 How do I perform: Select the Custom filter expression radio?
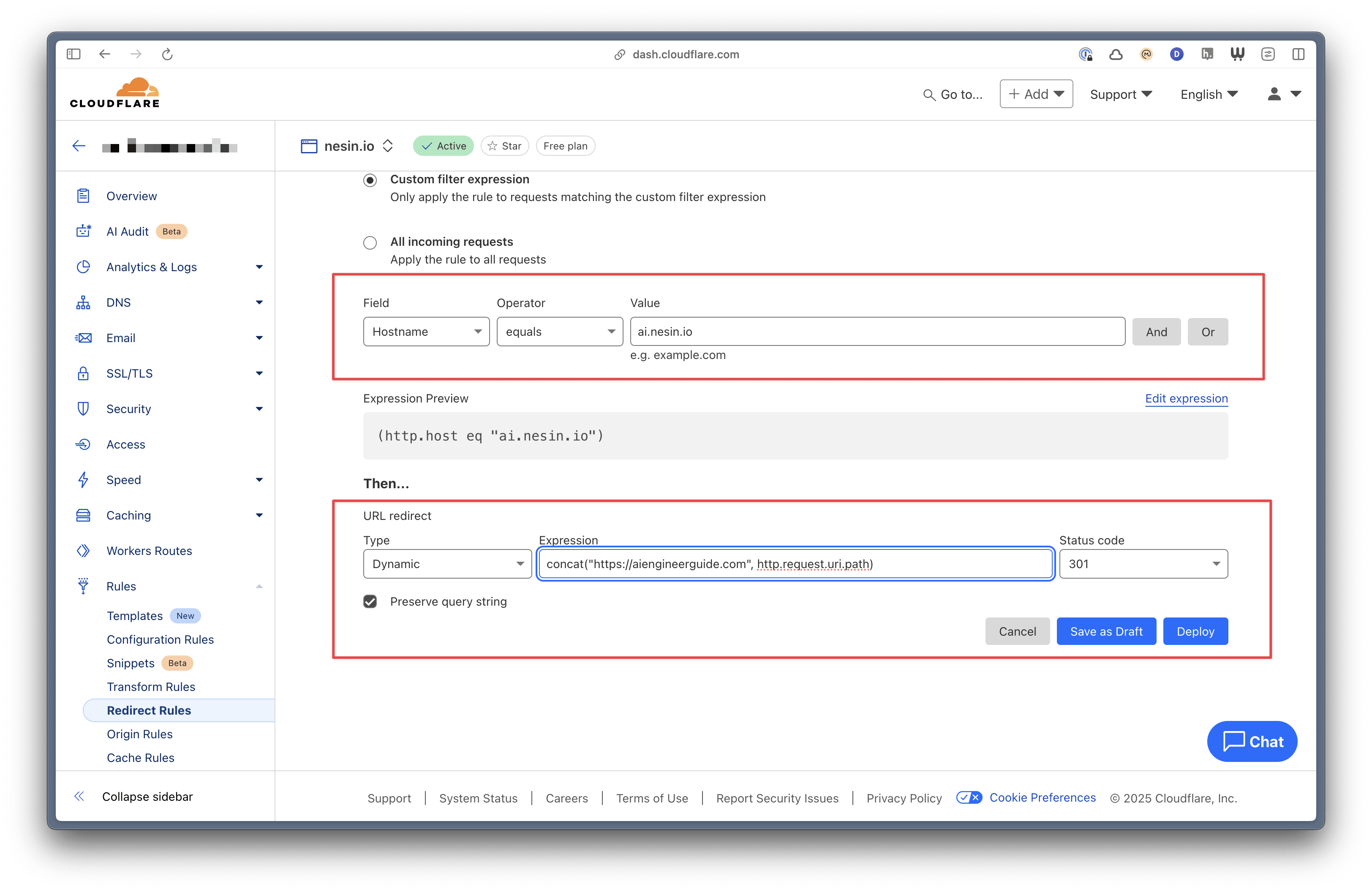pos(370,180)
